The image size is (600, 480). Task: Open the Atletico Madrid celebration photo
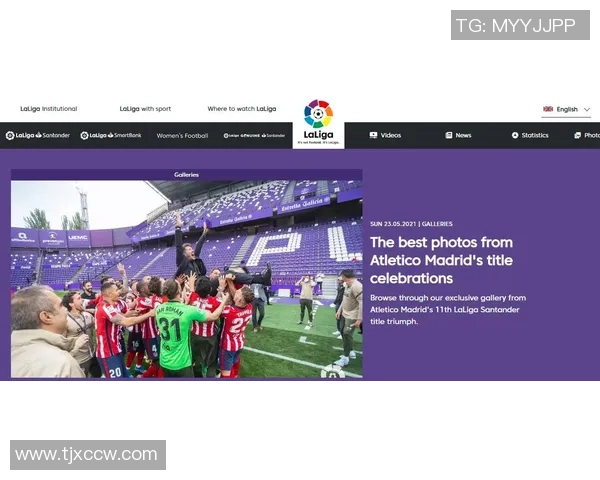click(x=186, y=279)
